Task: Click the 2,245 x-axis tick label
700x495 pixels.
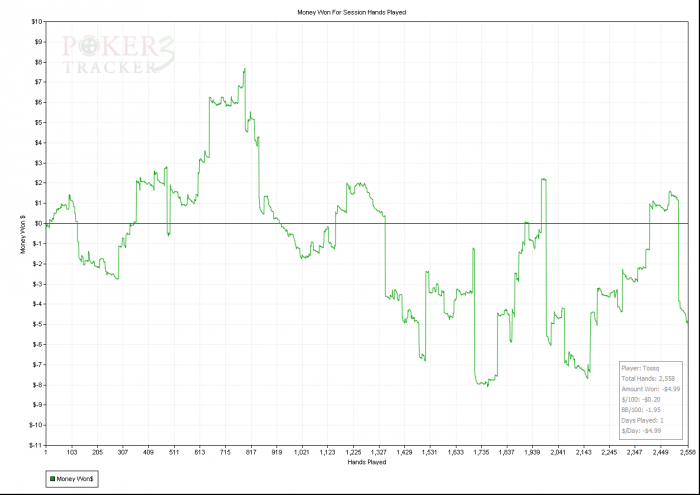Action: 609,452
